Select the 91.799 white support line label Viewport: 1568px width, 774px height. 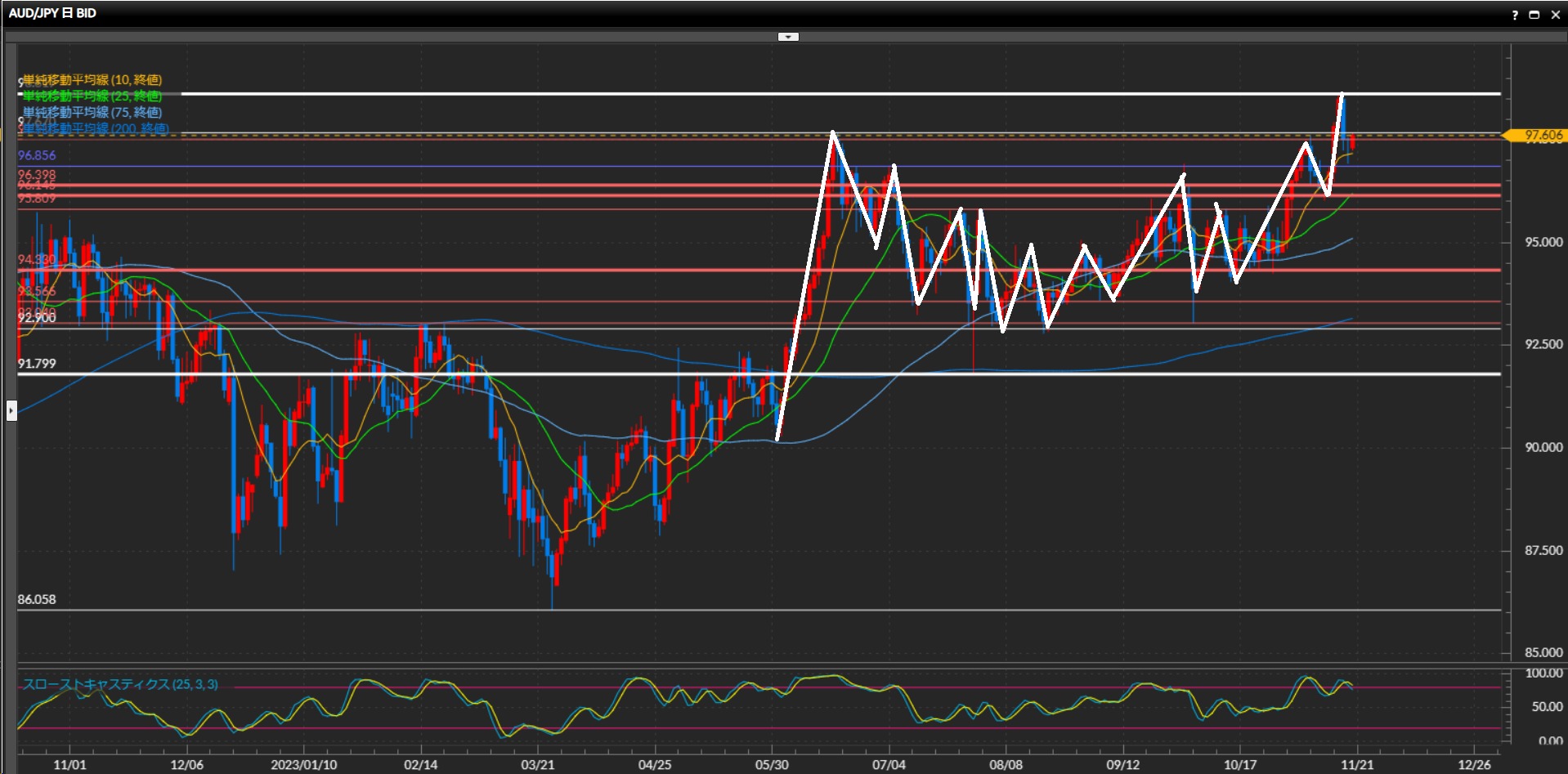[x=37, y=364]
